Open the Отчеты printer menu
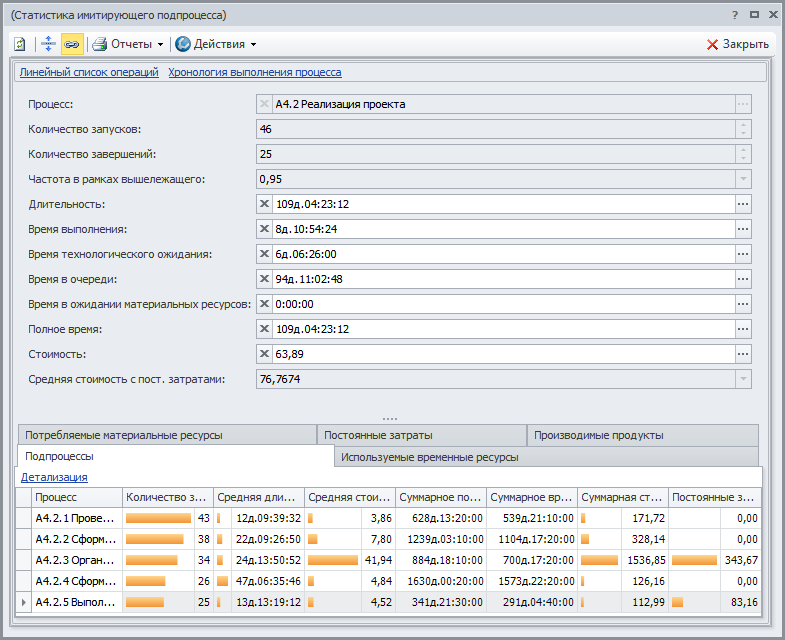The image size is (785, 640). click(126, 44)
